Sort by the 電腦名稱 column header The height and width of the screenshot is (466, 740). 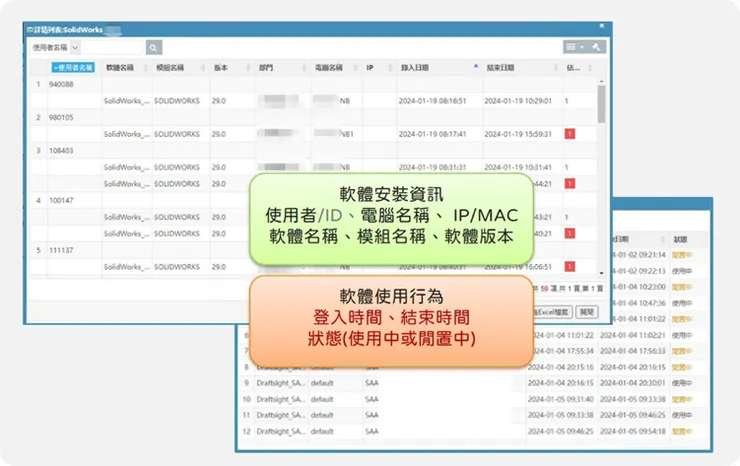(329, 68)
